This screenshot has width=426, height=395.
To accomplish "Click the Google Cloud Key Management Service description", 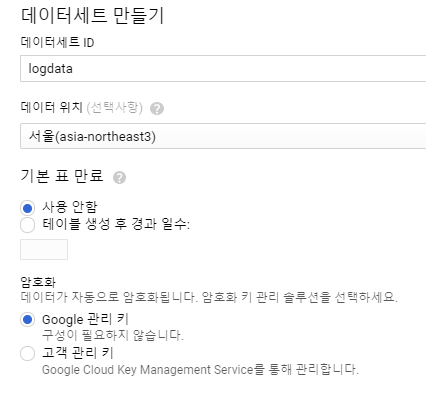I will [x=200, y=370].
